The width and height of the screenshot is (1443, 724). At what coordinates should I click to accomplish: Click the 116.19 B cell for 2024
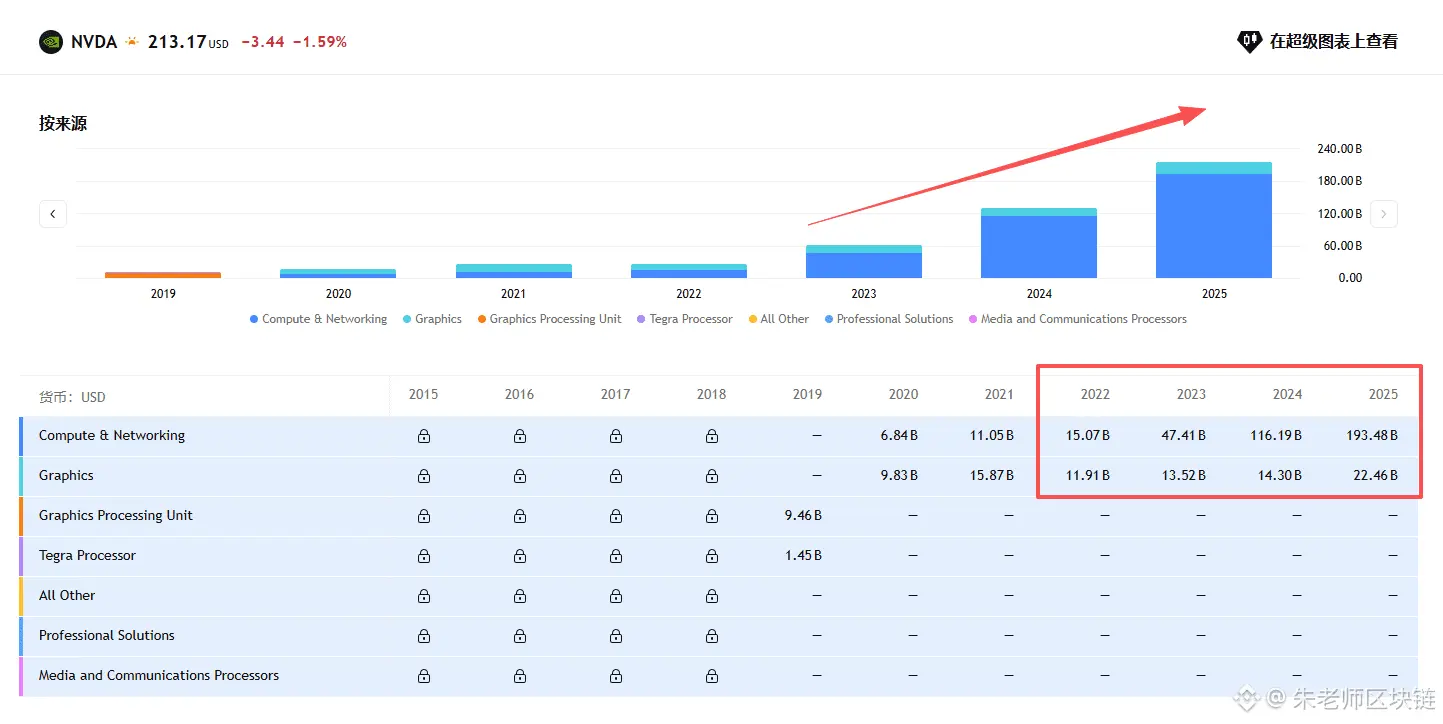[1276, 436]
